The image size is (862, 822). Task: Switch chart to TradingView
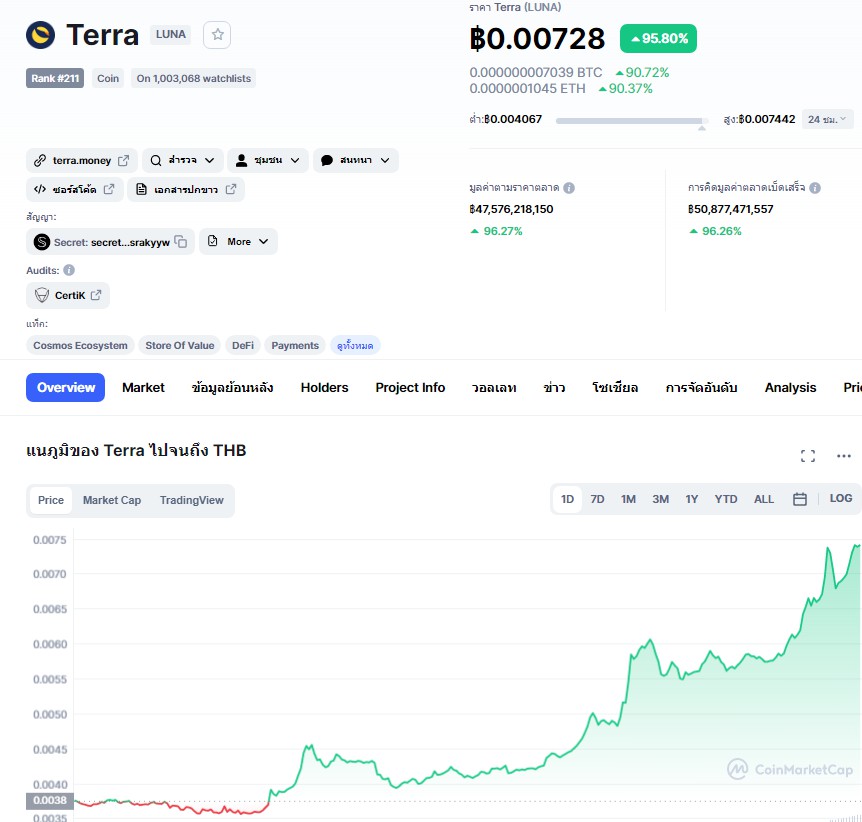pos(191,500)
